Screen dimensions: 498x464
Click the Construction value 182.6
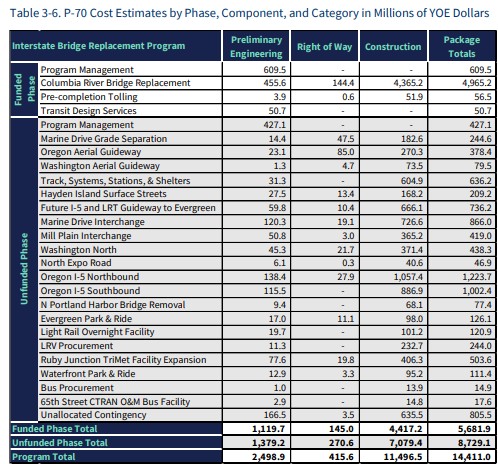(x=412, y=139)
